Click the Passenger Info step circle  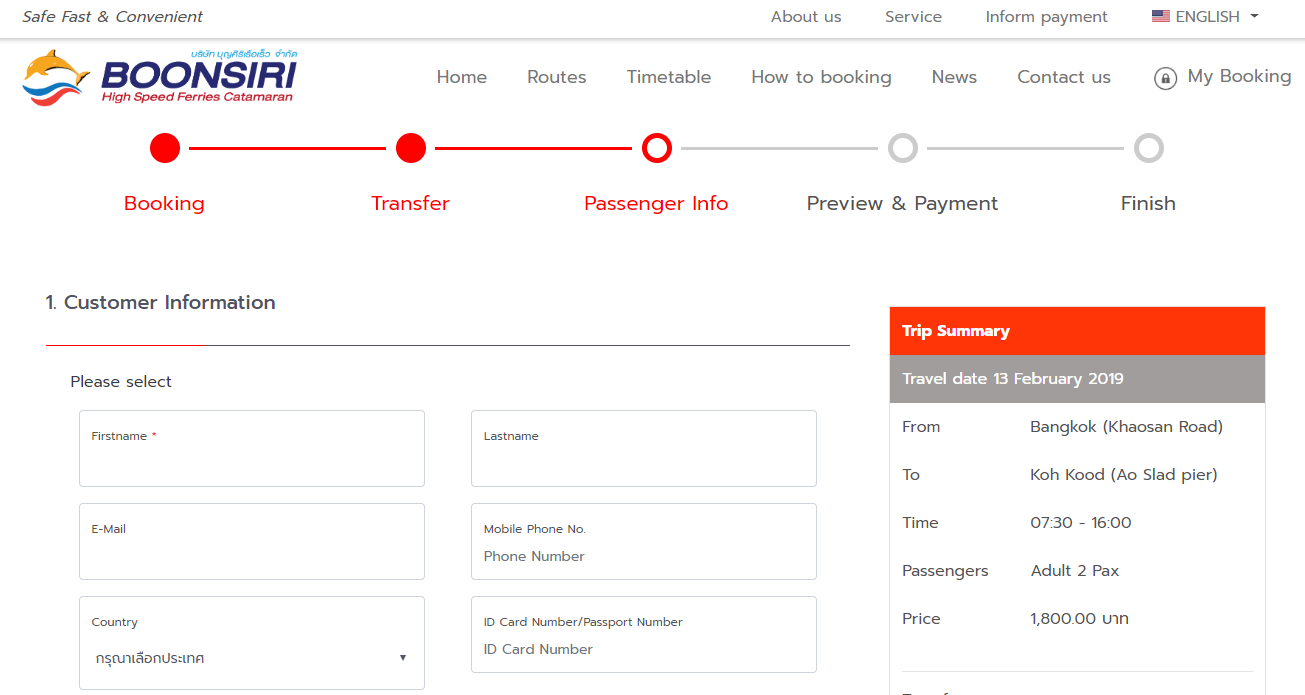pos(656,148)
